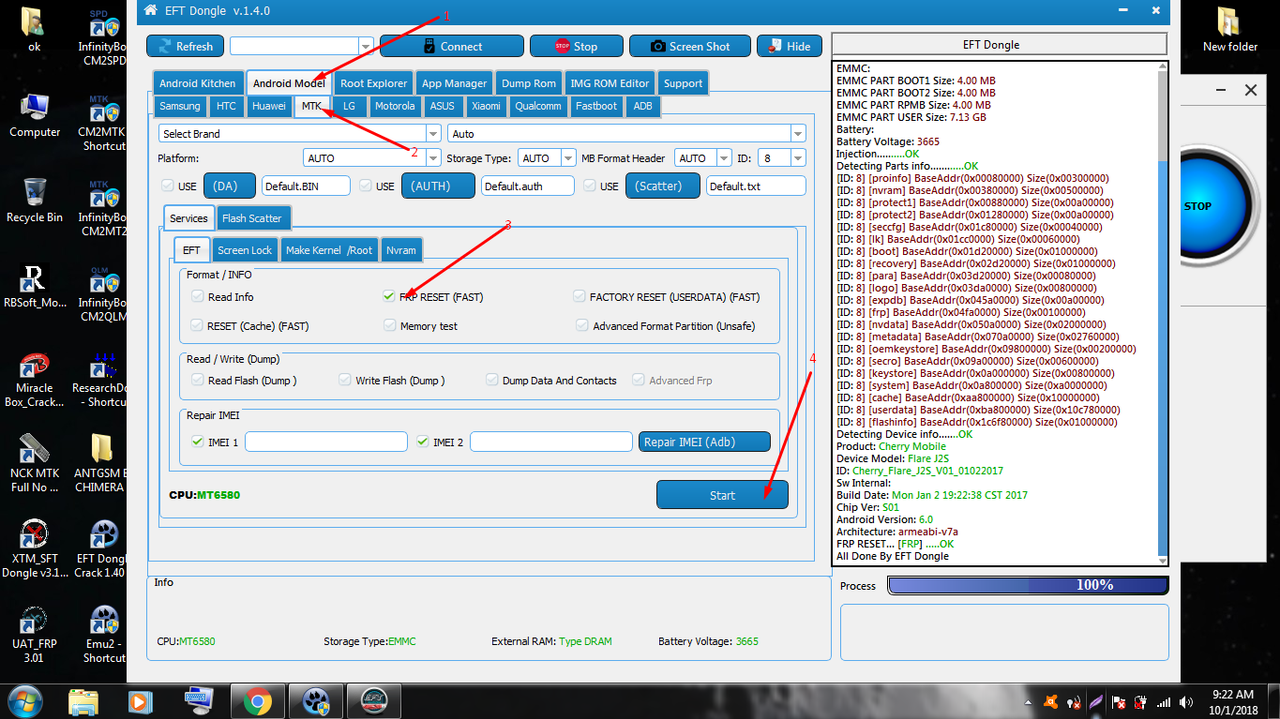Open the Windows Start menu

tap(24, 700)
